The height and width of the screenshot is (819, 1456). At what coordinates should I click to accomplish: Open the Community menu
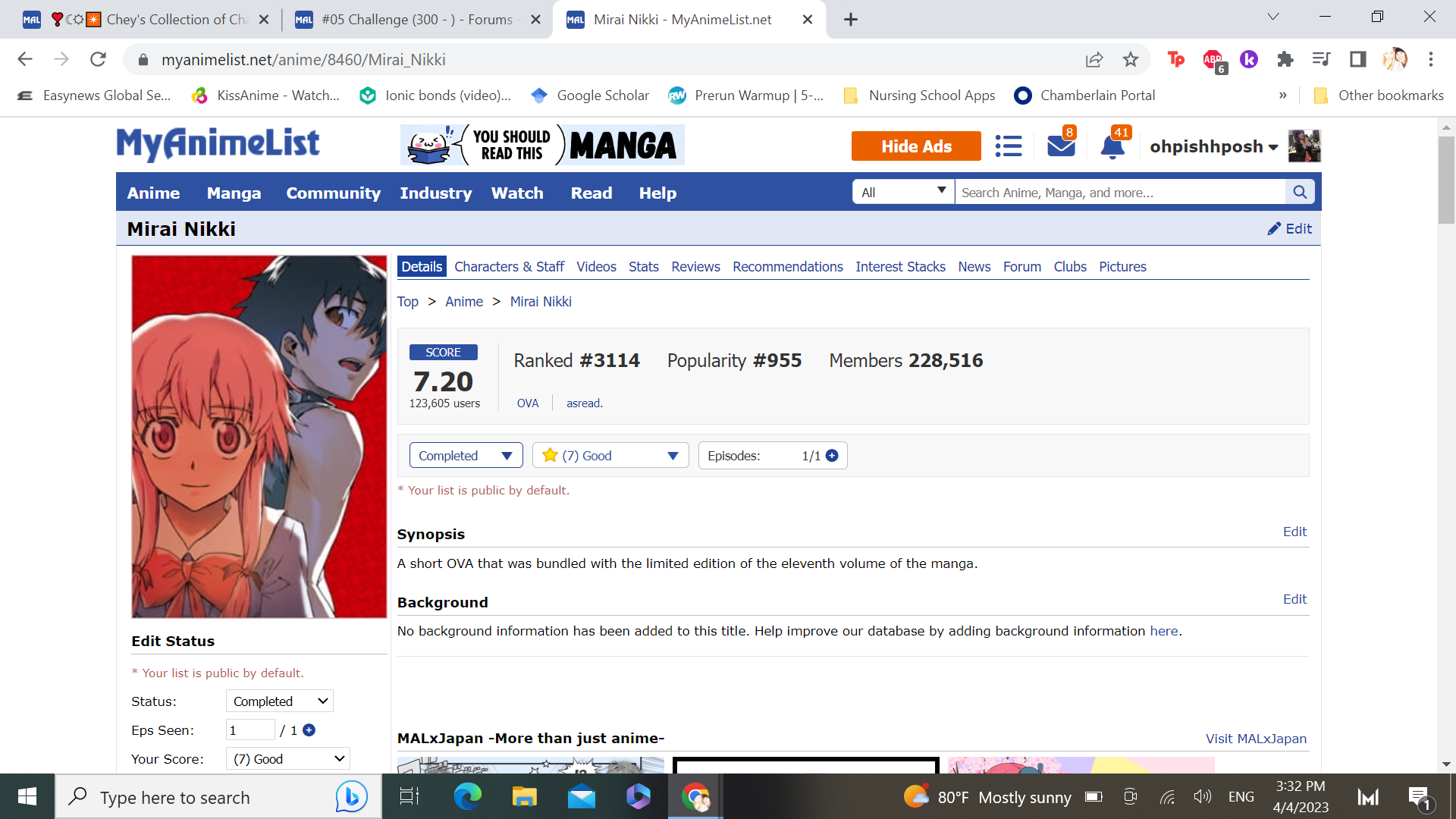333,193
